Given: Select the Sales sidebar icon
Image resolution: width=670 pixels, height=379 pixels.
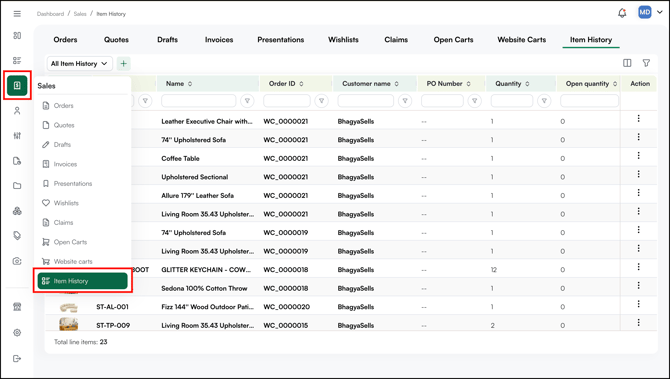Looking at the screenshot, I should tap(17, 85).
